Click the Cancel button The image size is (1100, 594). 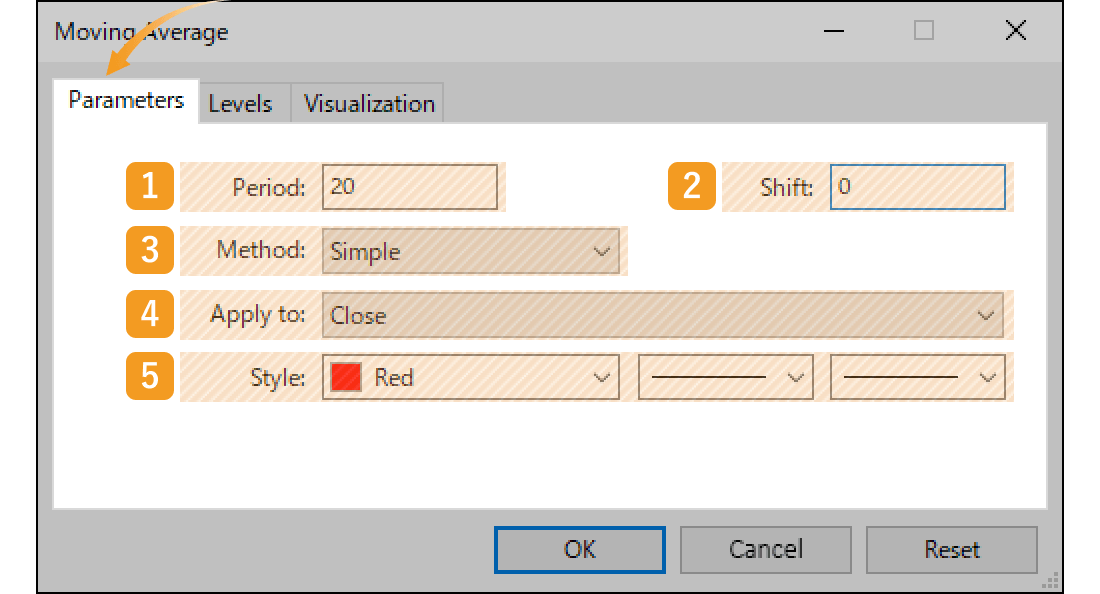765,550
